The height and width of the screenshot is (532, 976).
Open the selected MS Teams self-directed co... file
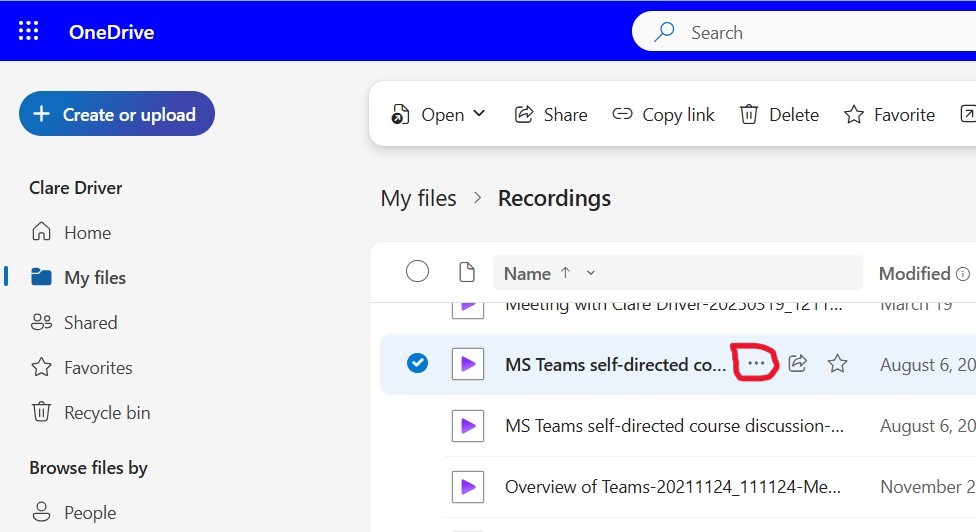[x=616, y=365]
